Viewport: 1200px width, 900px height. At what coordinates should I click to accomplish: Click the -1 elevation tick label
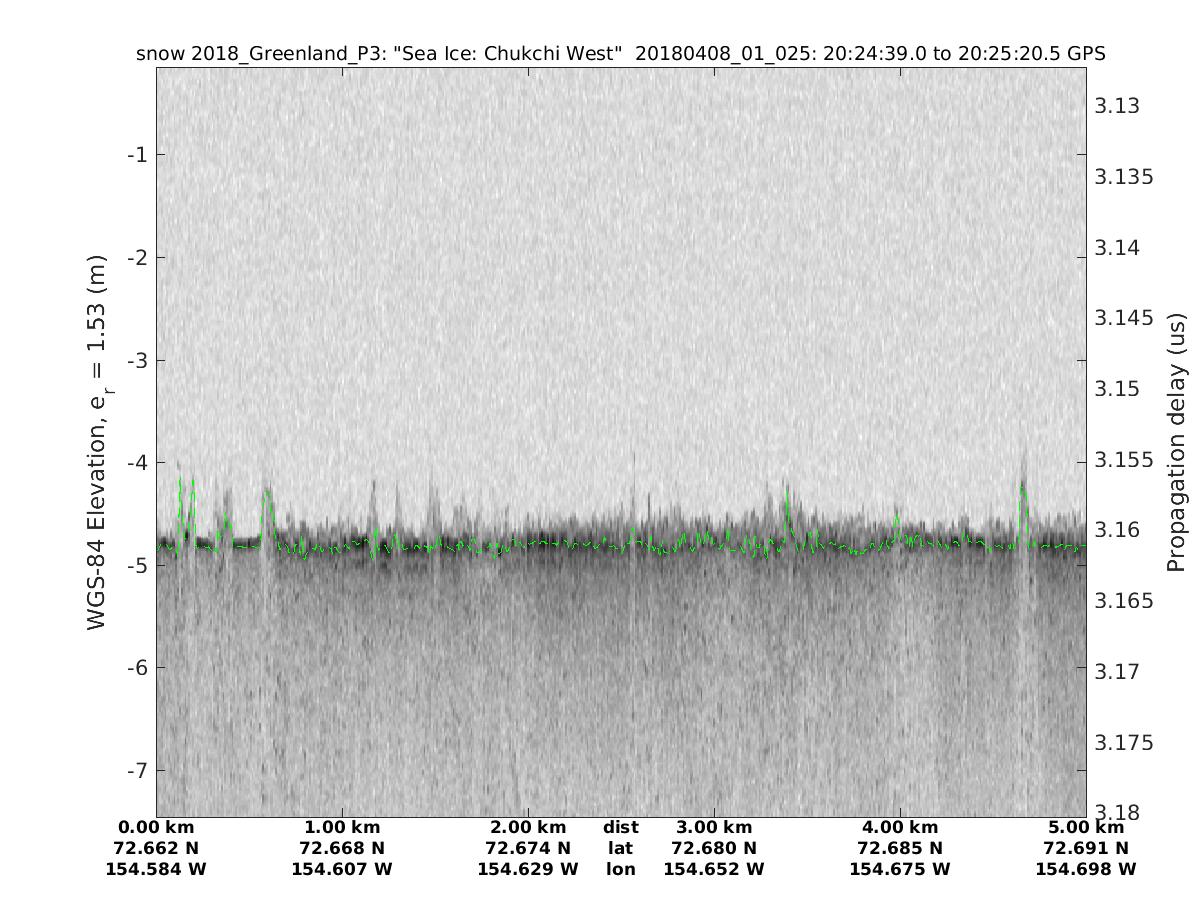coord(137,154)
